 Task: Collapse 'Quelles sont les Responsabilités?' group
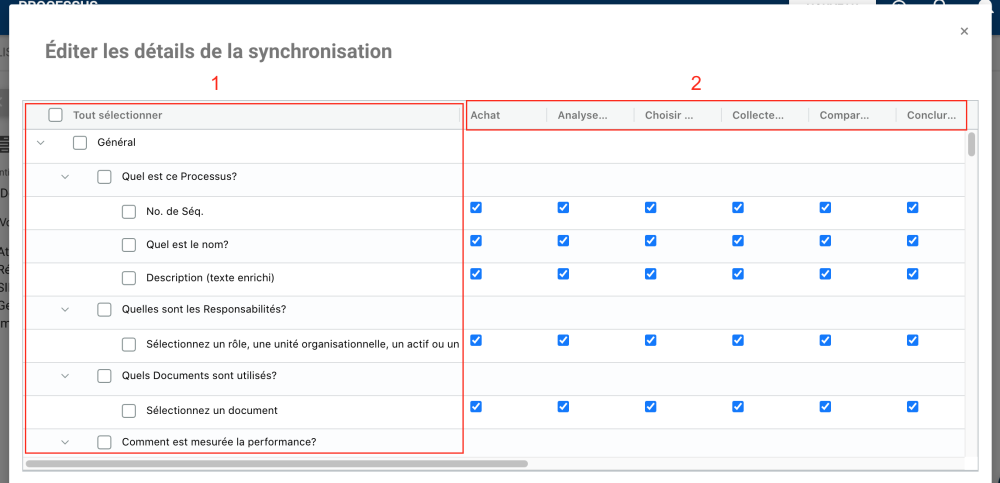click(65, 310)
